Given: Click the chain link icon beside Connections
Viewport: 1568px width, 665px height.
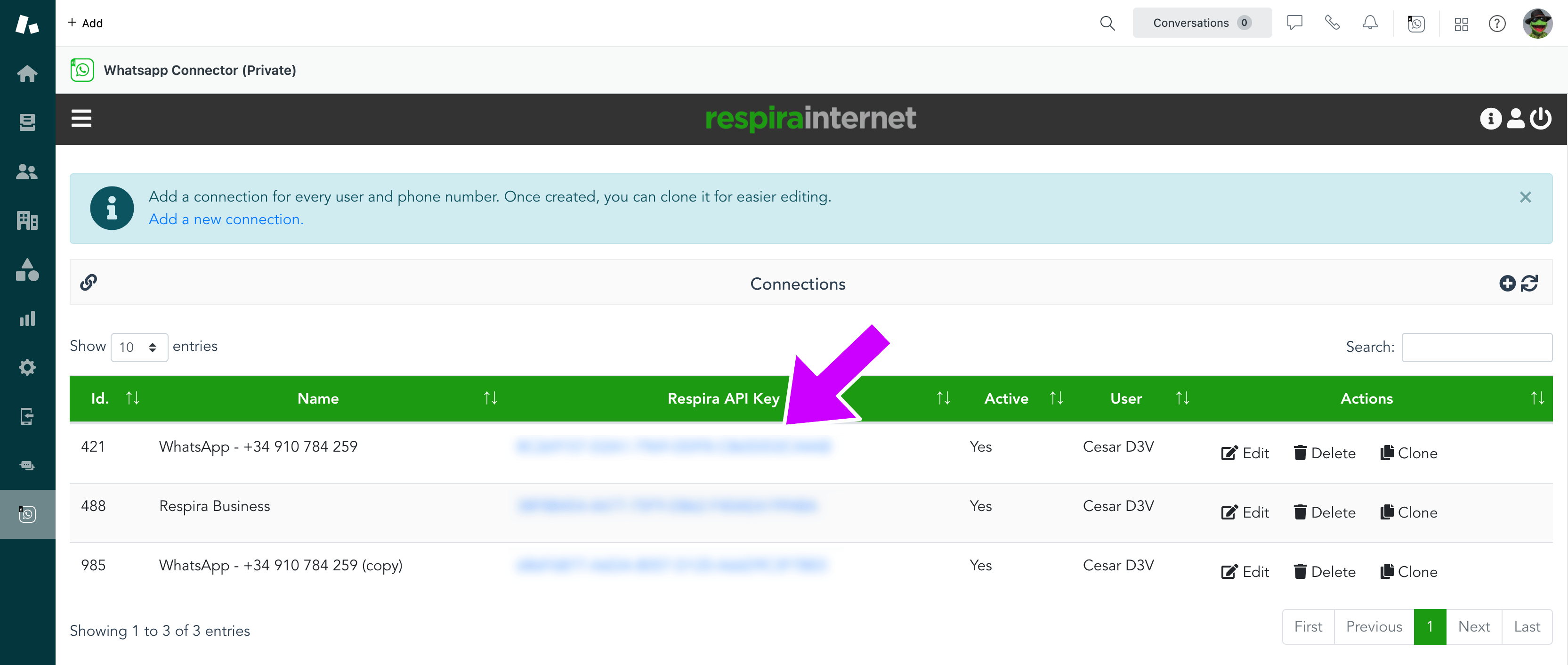Looking at the screenshot, I should pos(89,282).
